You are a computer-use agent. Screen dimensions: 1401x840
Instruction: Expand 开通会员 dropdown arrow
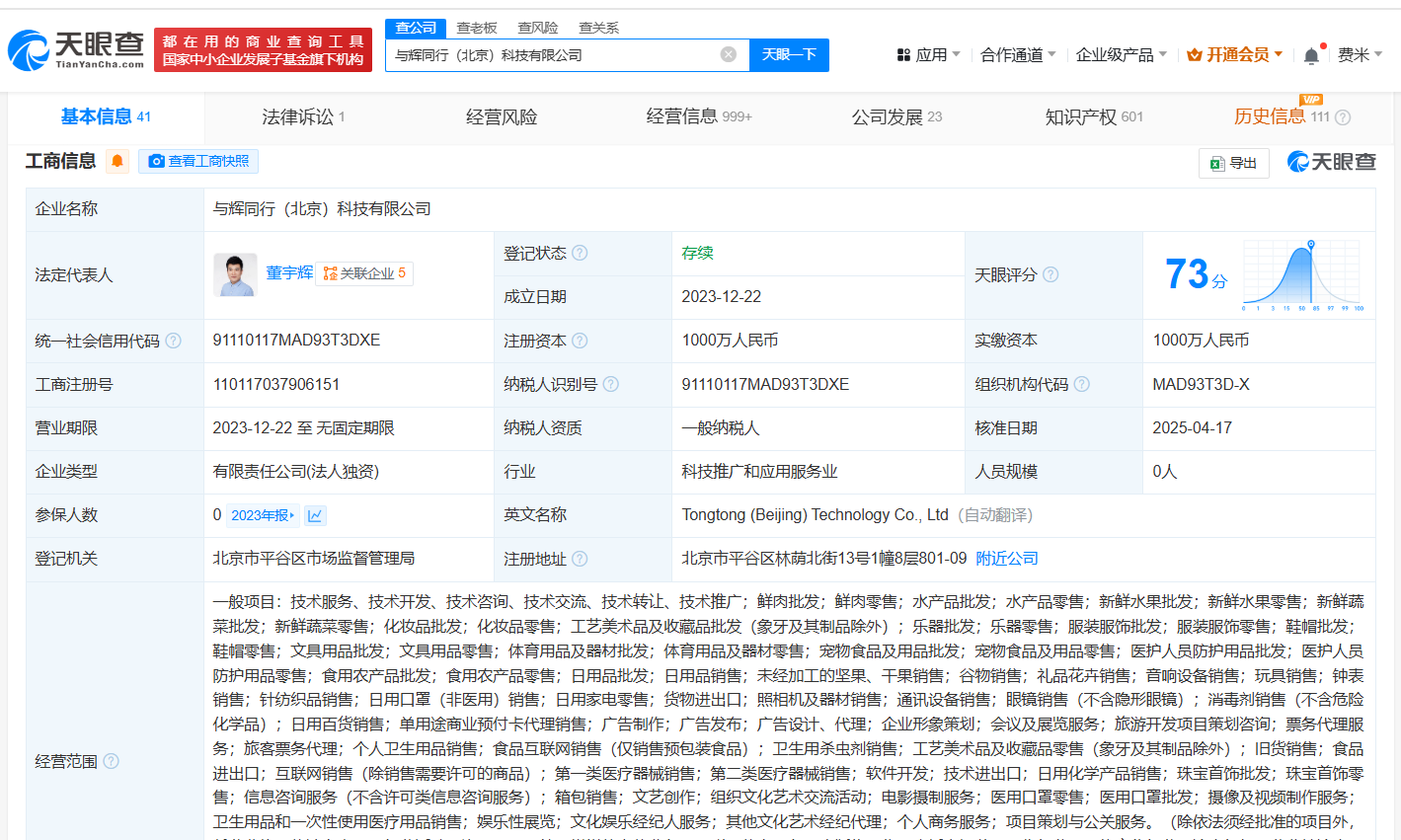pos(1279,54)
